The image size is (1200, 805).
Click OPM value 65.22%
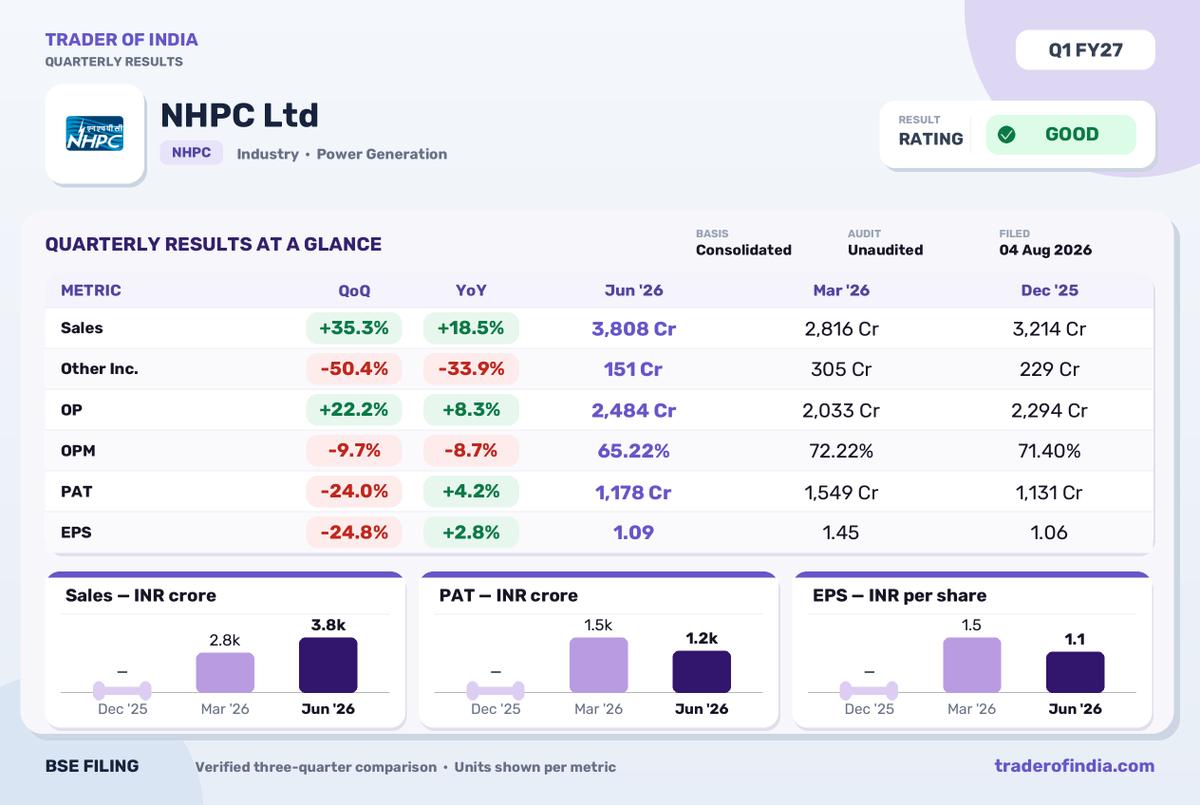tap(634, 451)
